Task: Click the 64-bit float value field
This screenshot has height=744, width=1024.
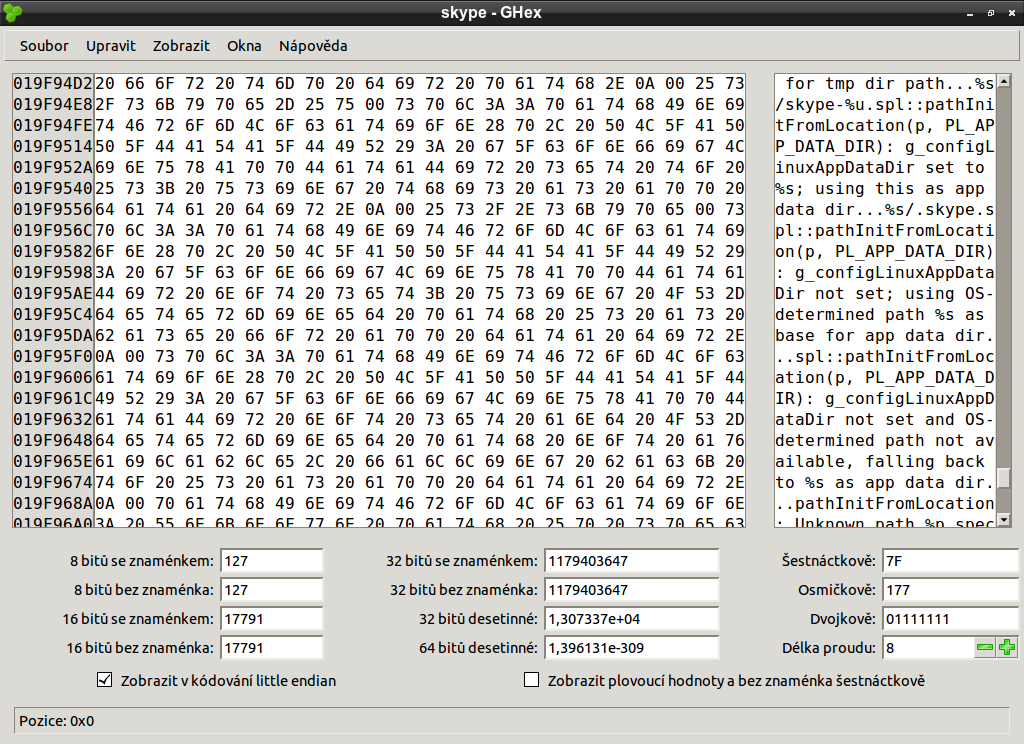Action: click(x=632, y=648)
